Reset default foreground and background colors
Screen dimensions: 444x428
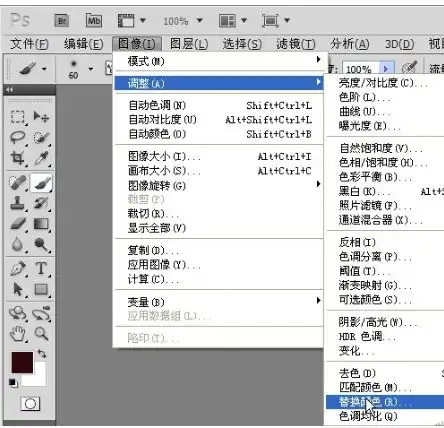click(13, 382)
